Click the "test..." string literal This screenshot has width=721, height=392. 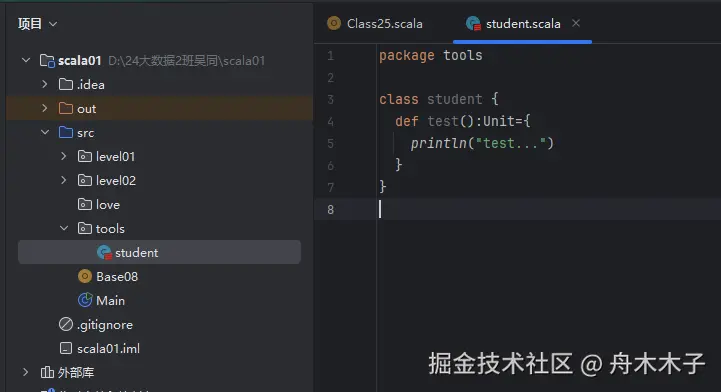click(510, 143)
